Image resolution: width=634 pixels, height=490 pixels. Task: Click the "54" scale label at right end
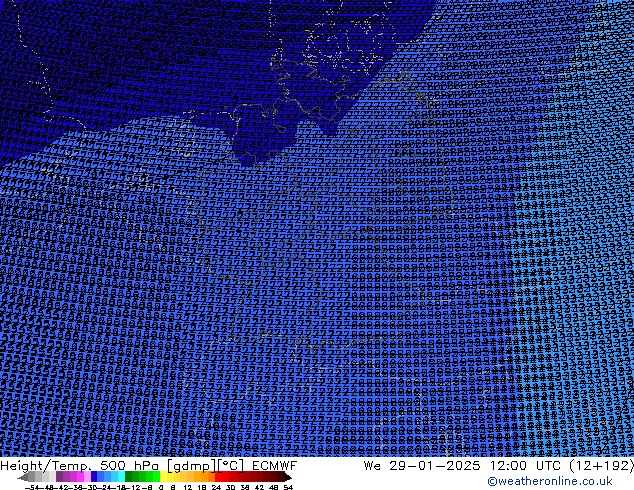pyautogui.click(x=288, y=487)
